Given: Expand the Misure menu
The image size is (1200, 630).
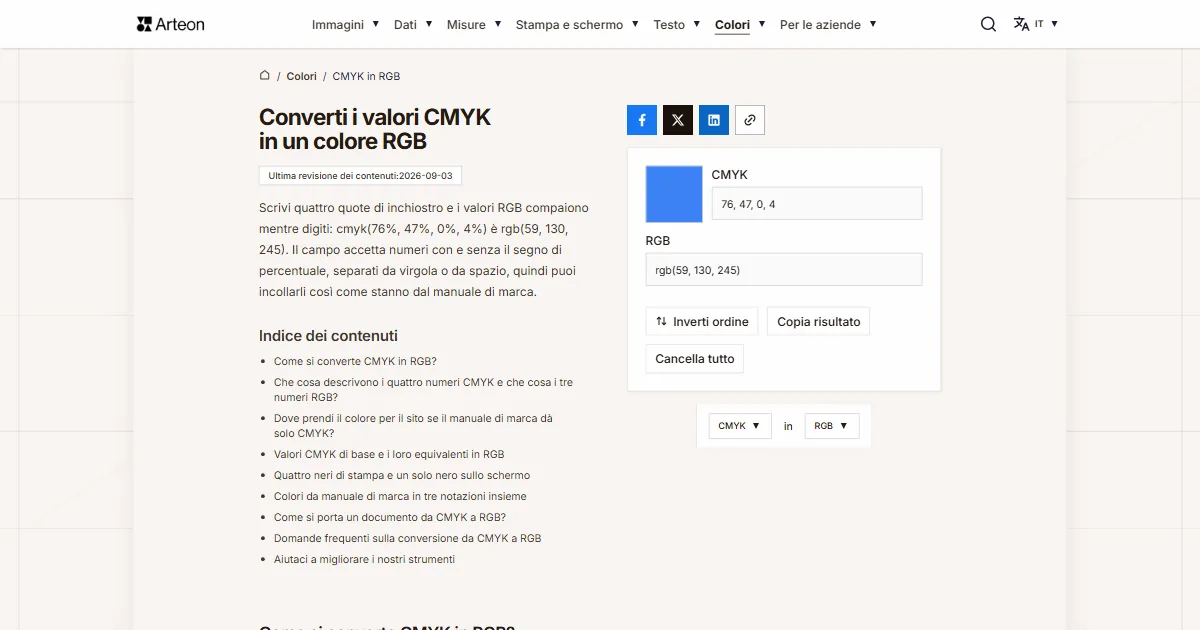Looking at the screenshot, I should coord(473,24).
